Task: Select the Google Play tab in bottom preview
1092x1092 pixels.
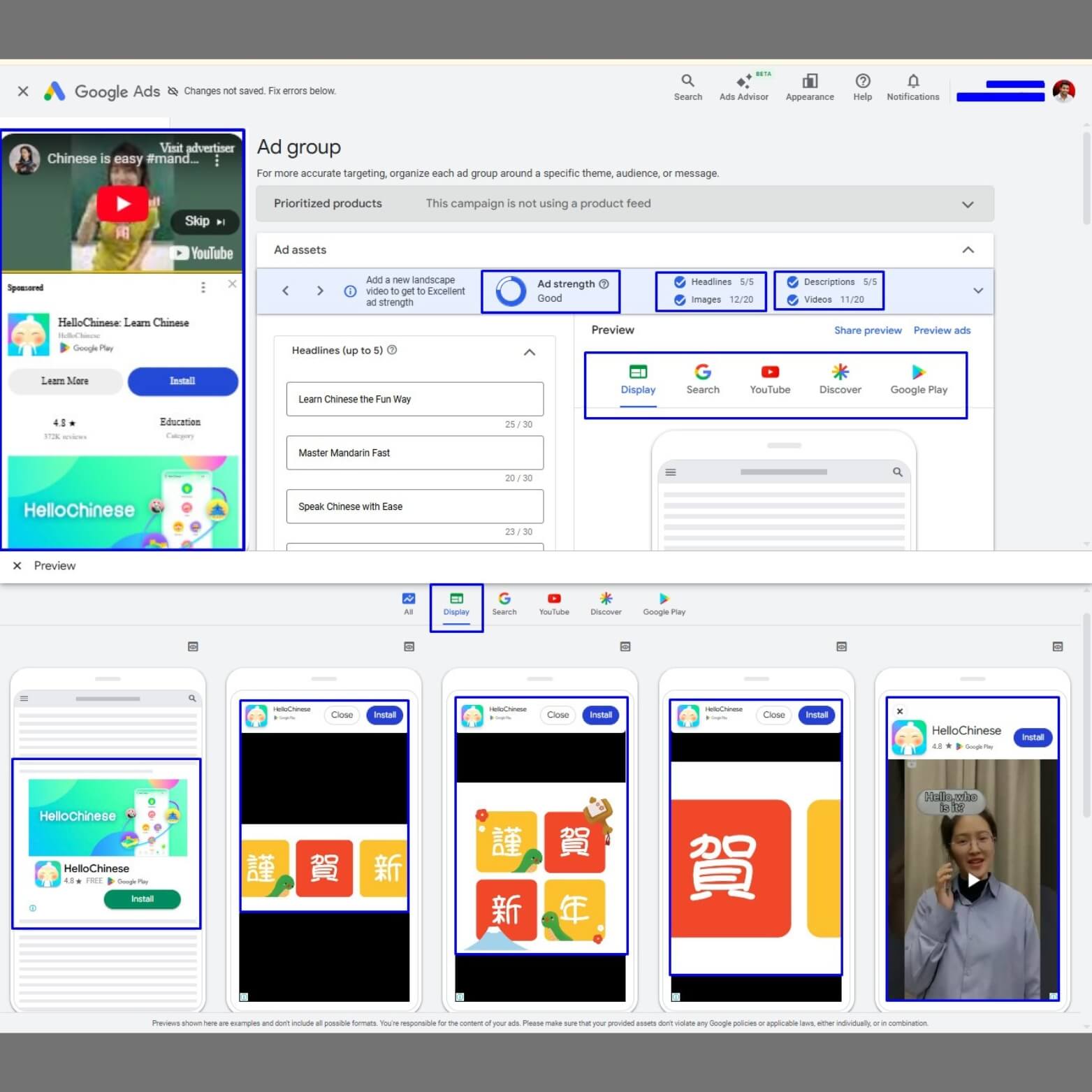Action: pos(664,604)
